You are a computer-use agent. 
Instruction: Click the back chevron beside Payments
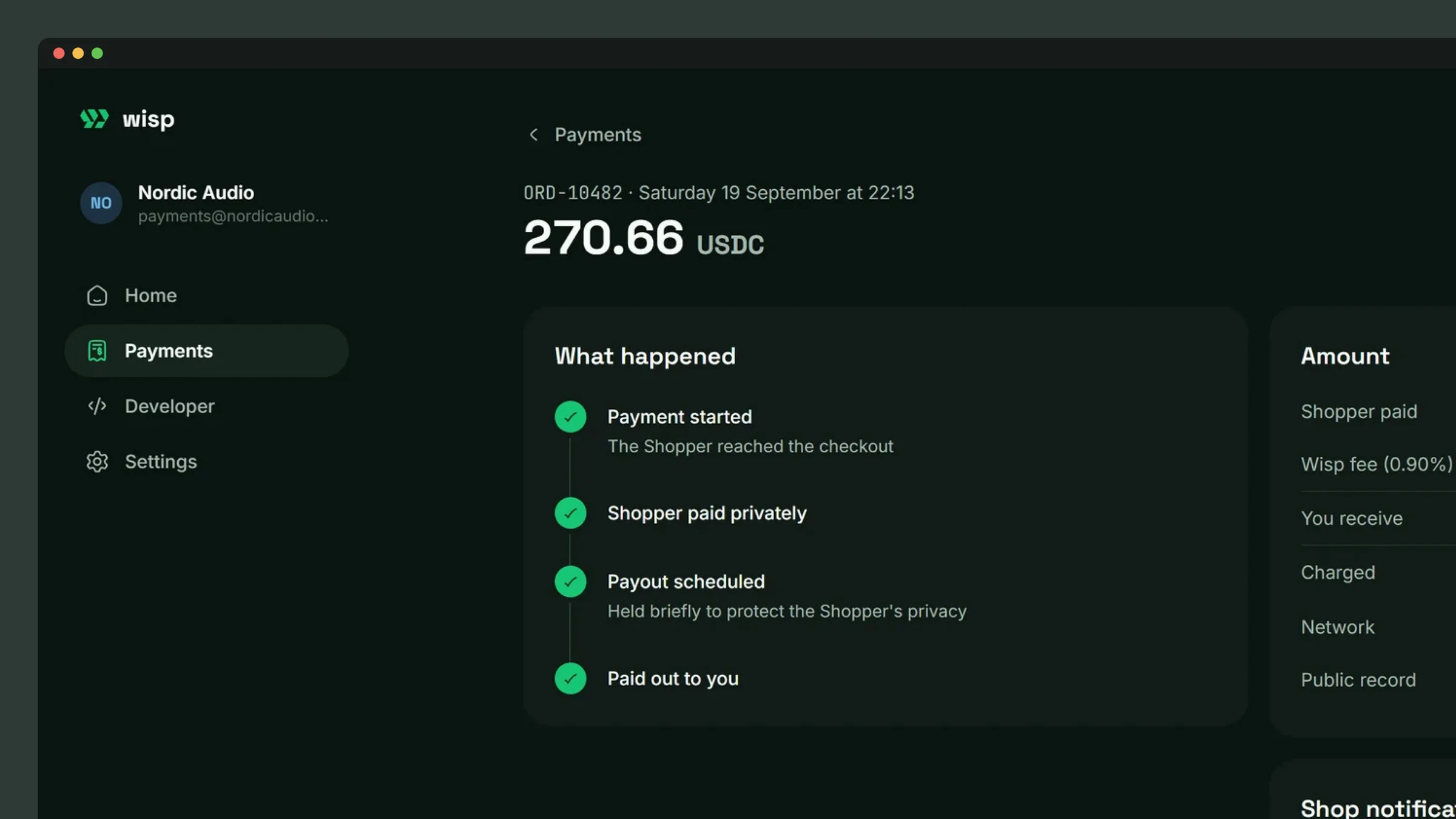[x=533, y=135]
